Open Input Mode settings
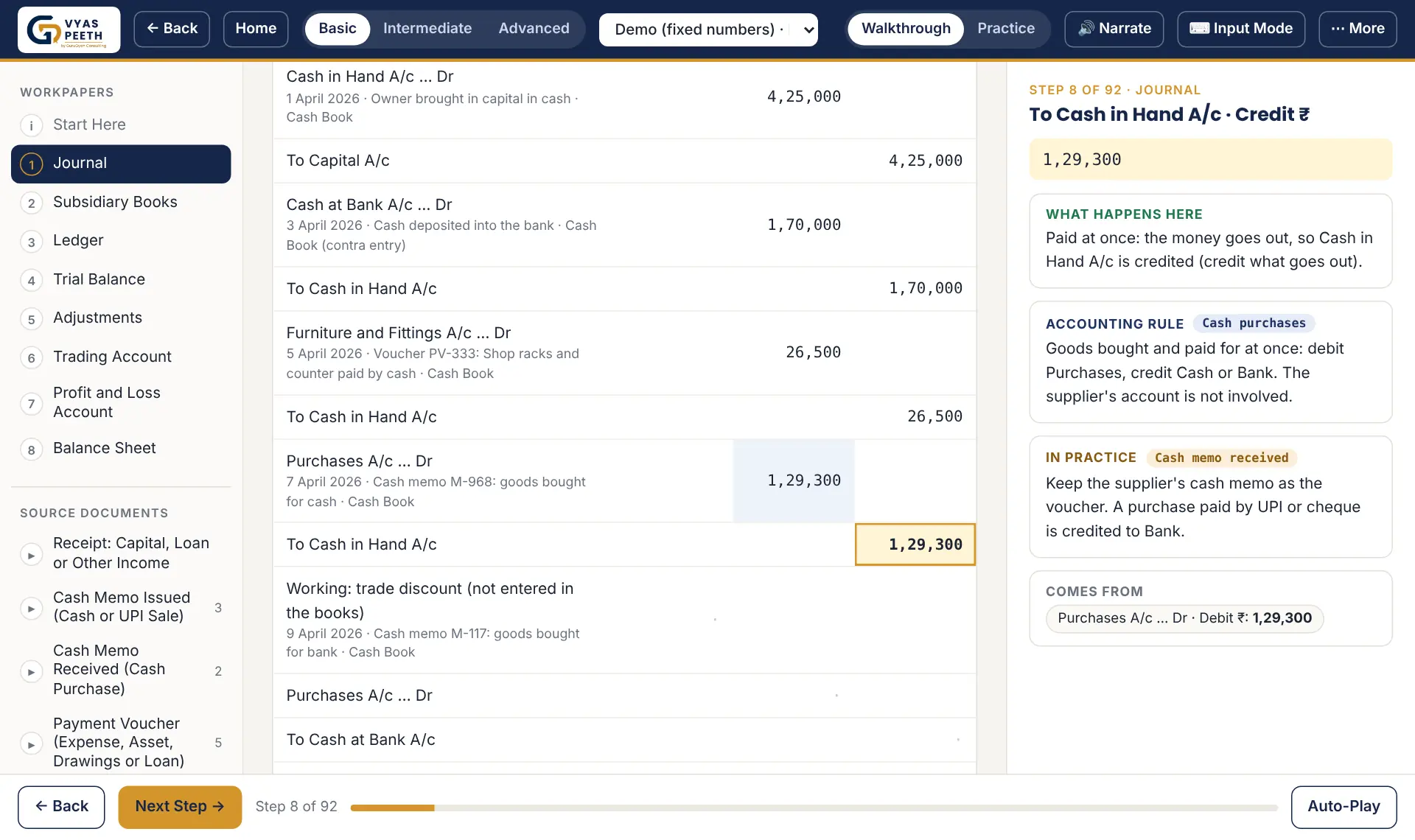The height and width of the screenshot is (840, 1415). click(x=1241, y=29)
